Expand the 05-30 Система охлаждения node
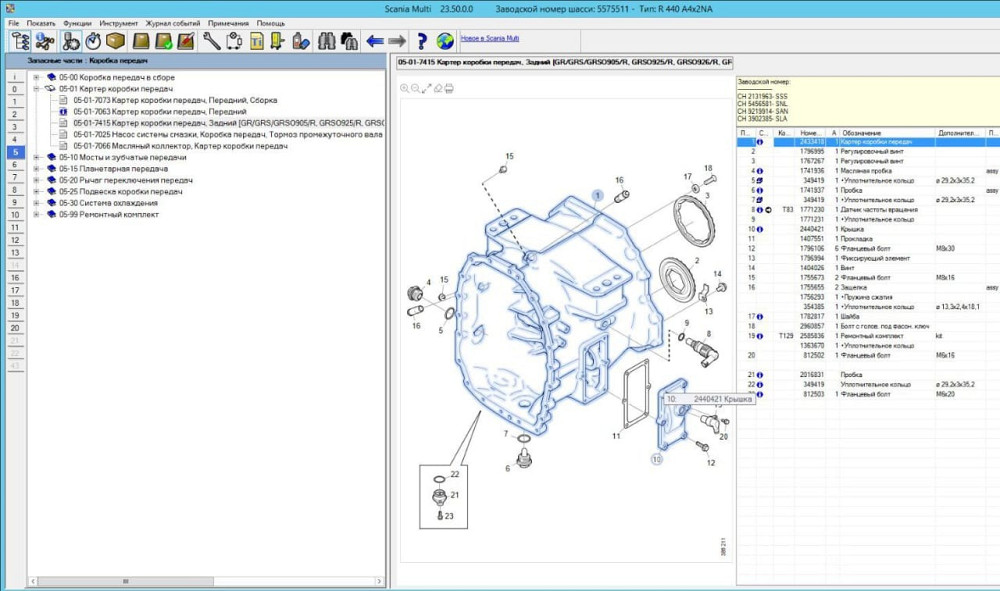Screen dimensions: 1000x591 [x=37, y=203]
